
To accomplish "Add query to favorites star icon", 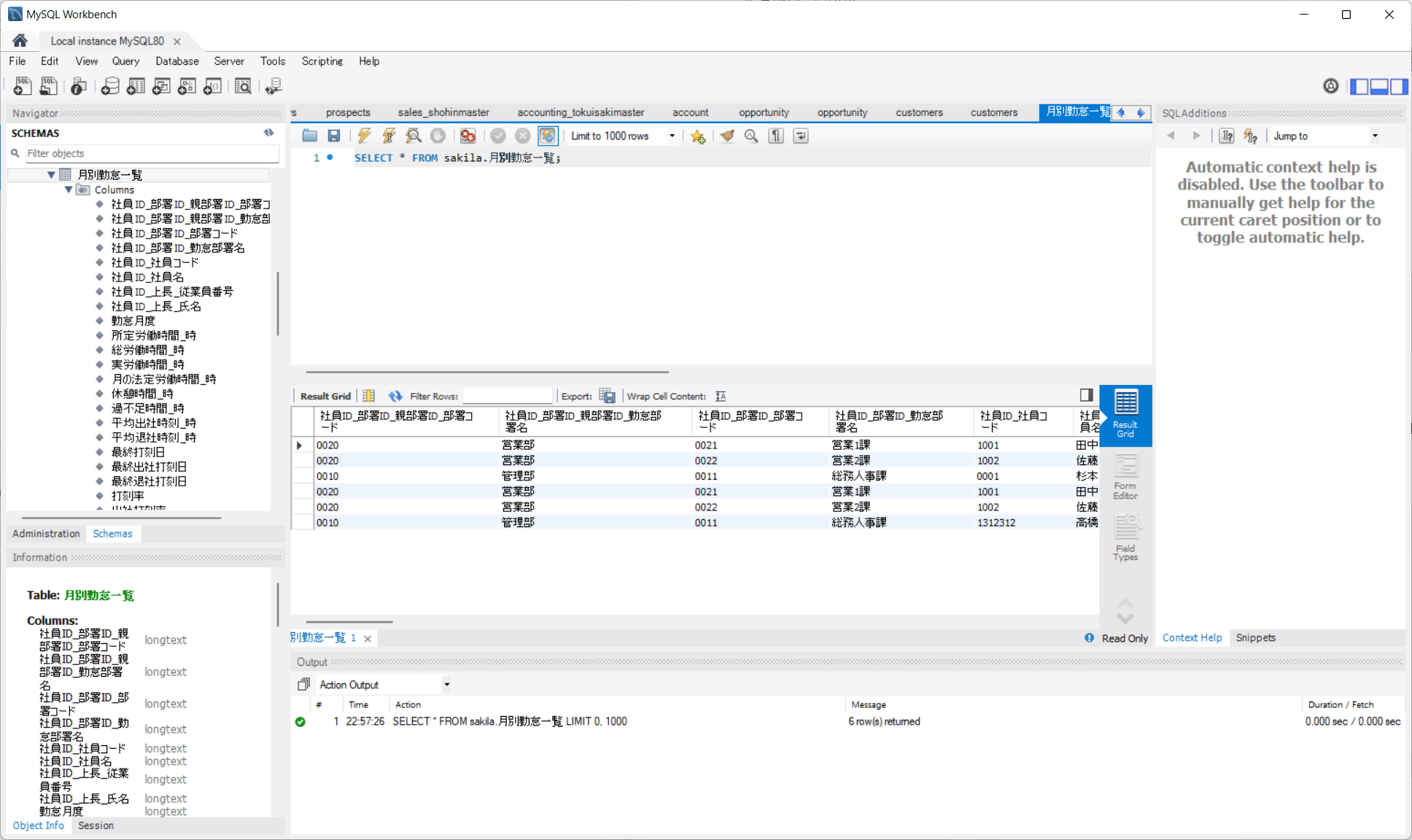I will [698, 136].
